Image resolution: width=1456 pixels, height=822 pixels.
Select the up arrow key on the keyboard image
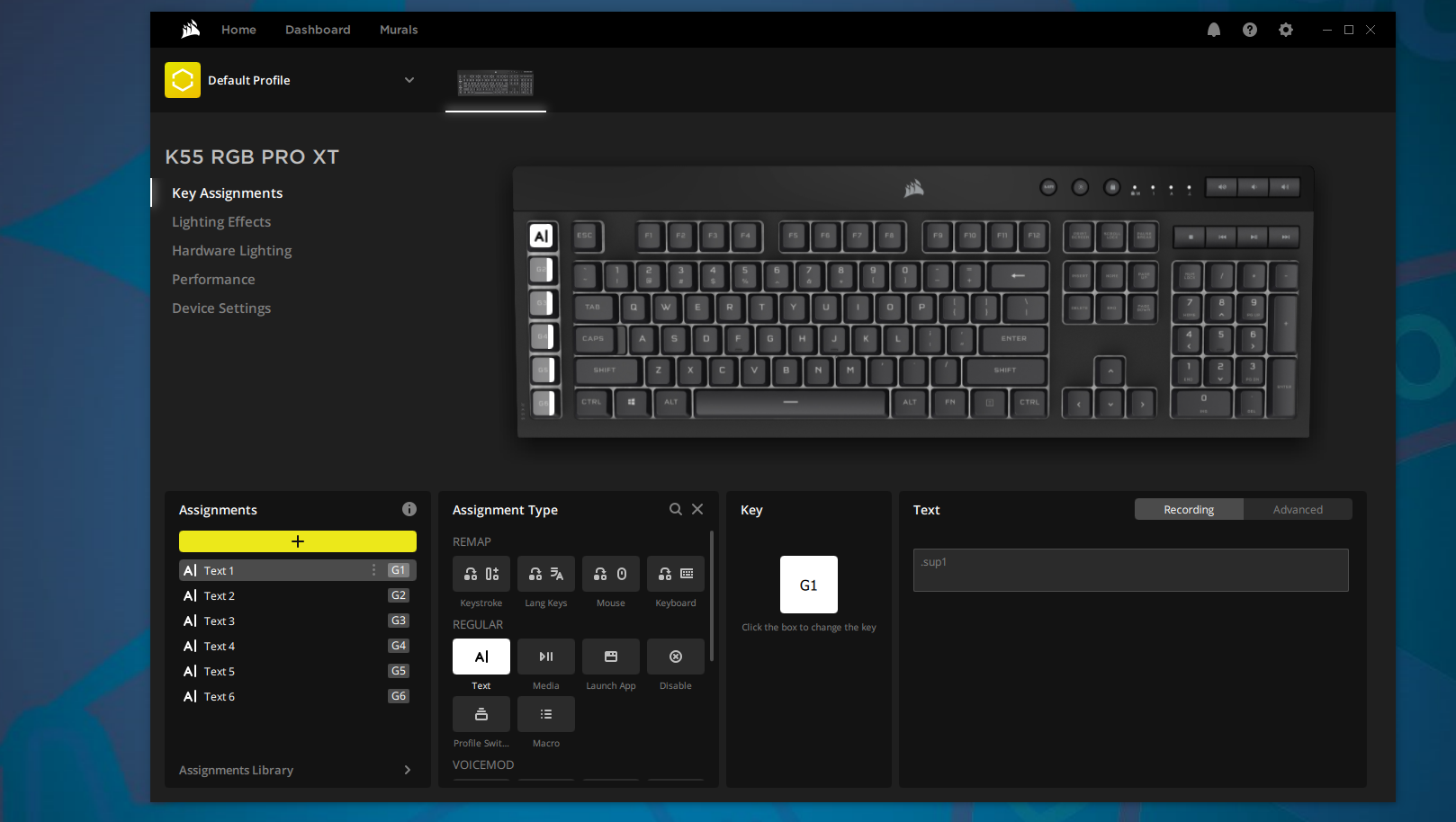[x=1110, y=371]
